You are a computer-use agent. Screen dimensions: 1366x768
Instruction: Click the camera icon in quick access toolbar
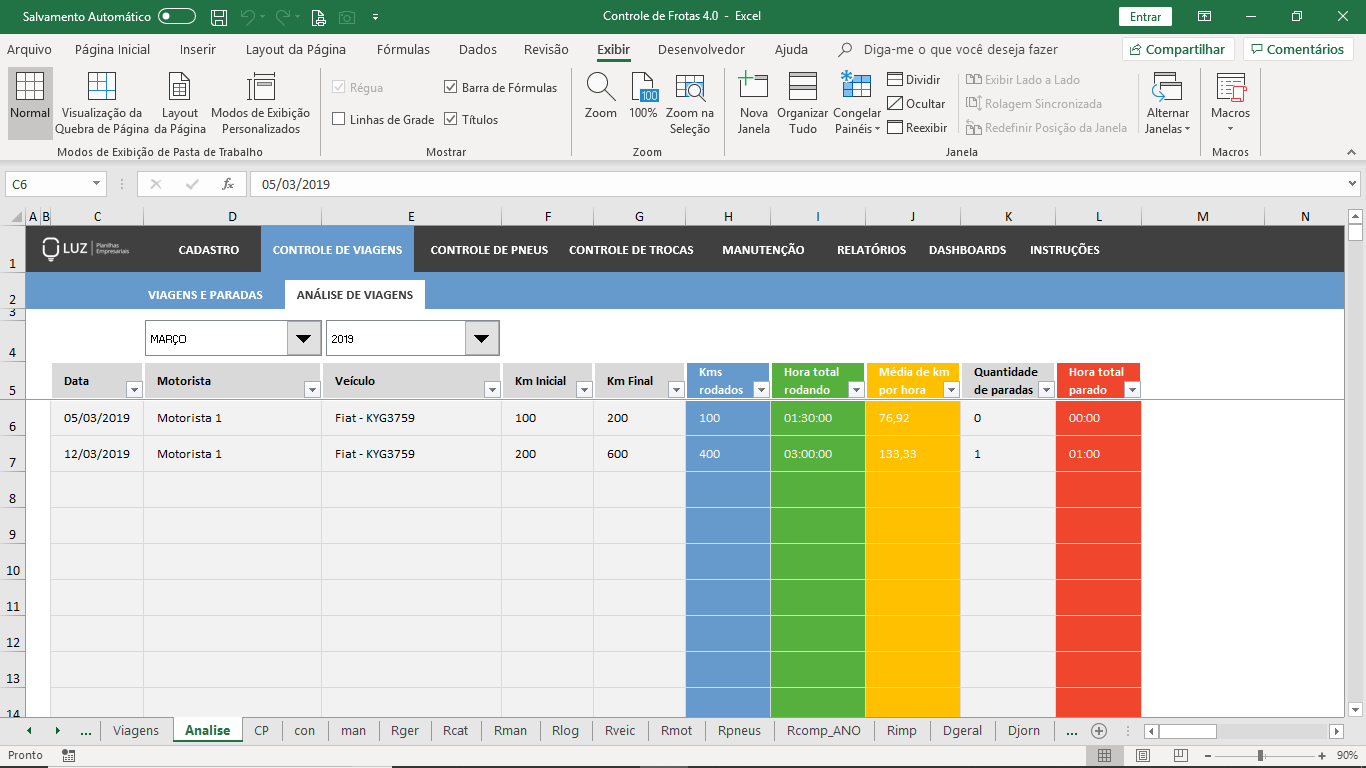click(347, 17)
